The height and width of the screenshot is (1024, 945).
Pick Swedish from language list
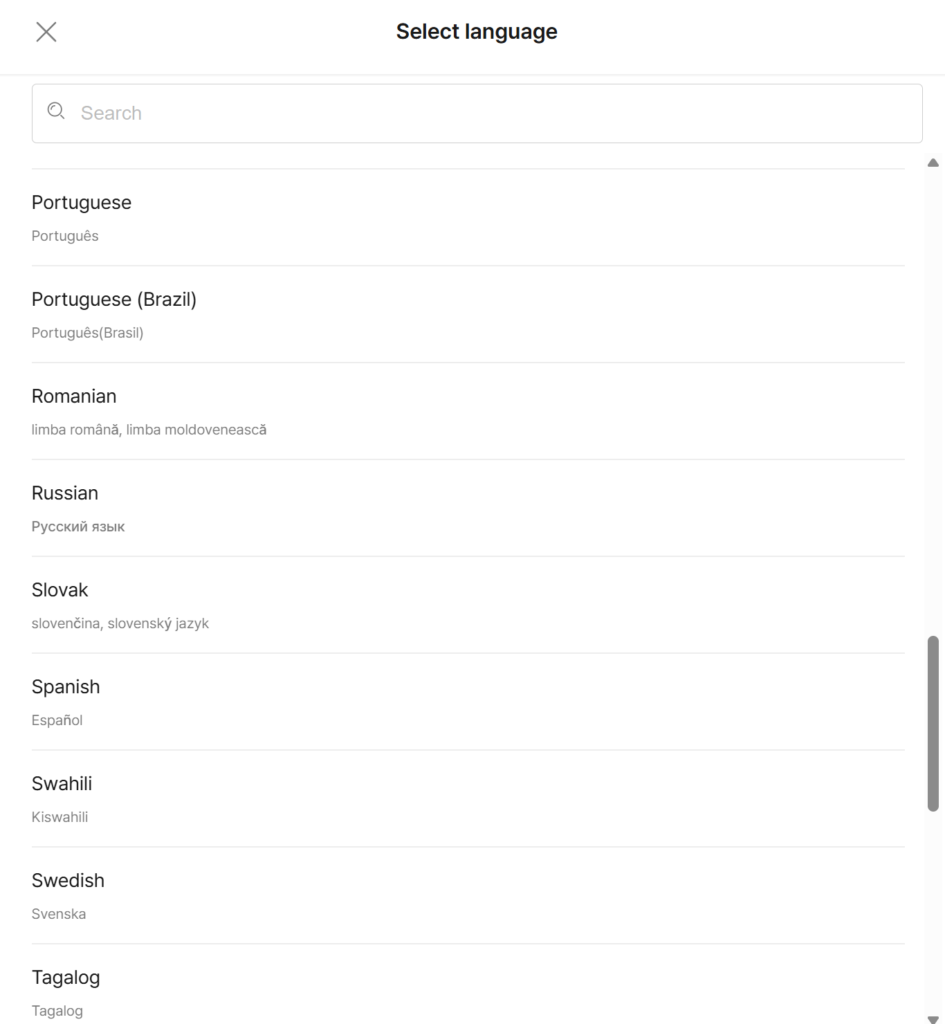point(68,882)
